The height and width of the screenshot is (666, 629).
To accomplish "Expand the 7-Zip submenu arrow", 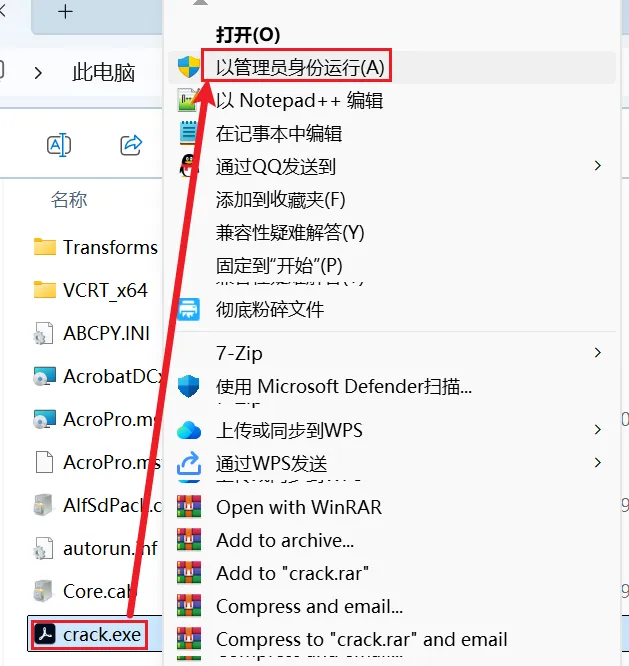I will click(598, 353).
